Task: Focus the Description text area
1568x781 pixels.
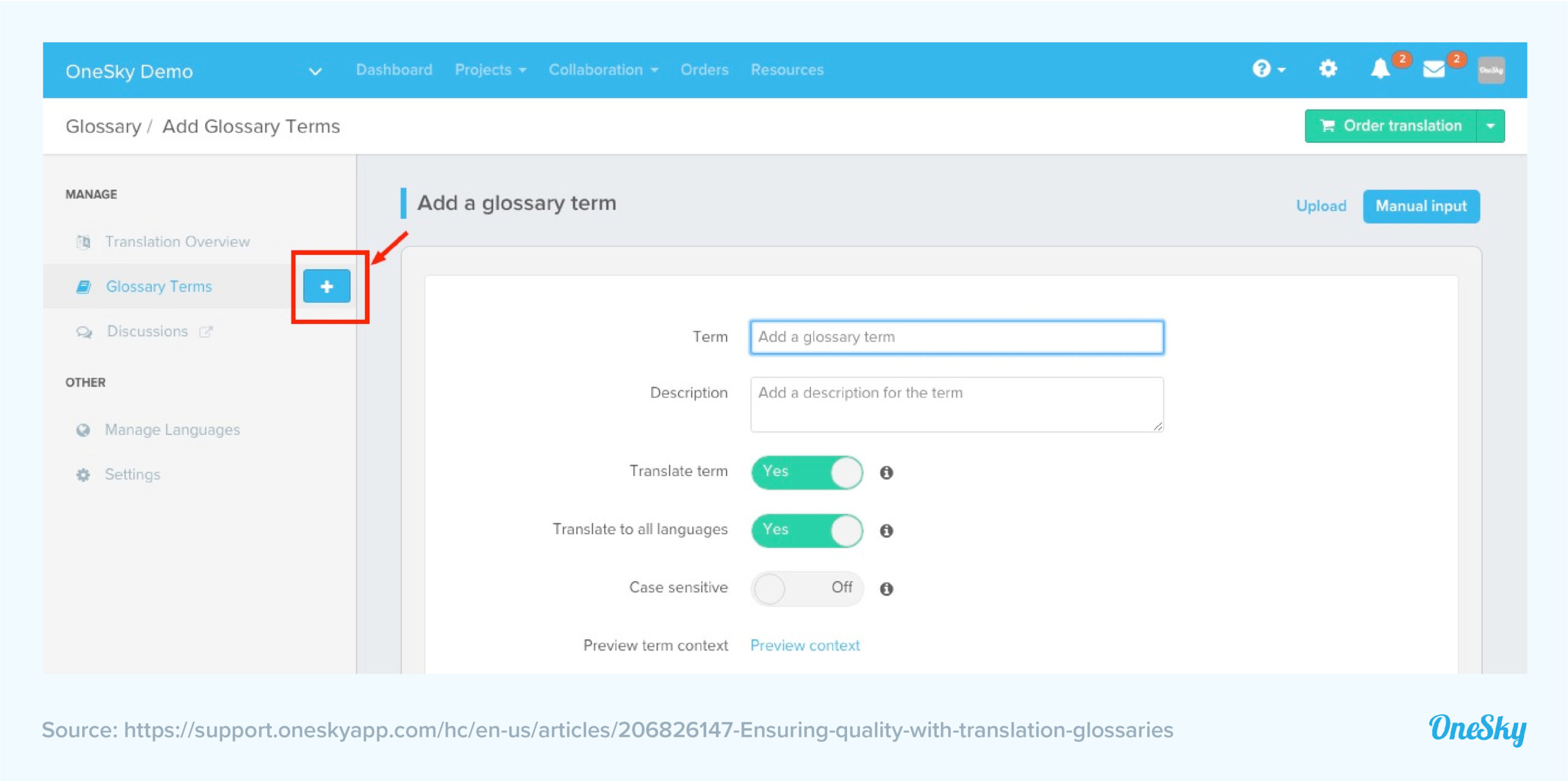Action: (x=957, y=405)
